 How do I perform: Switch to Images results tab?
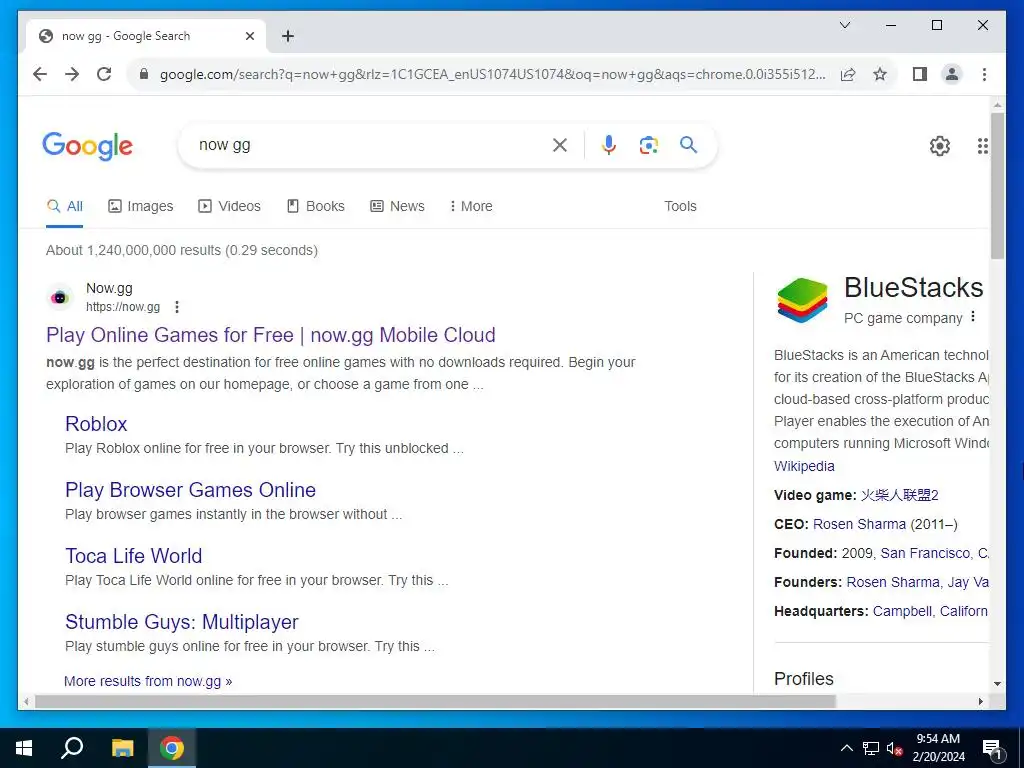coord(140,206)
